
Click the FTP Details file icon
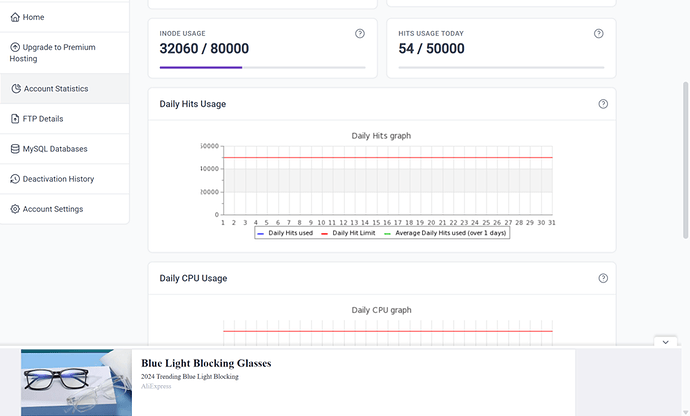tap(15, 119)
